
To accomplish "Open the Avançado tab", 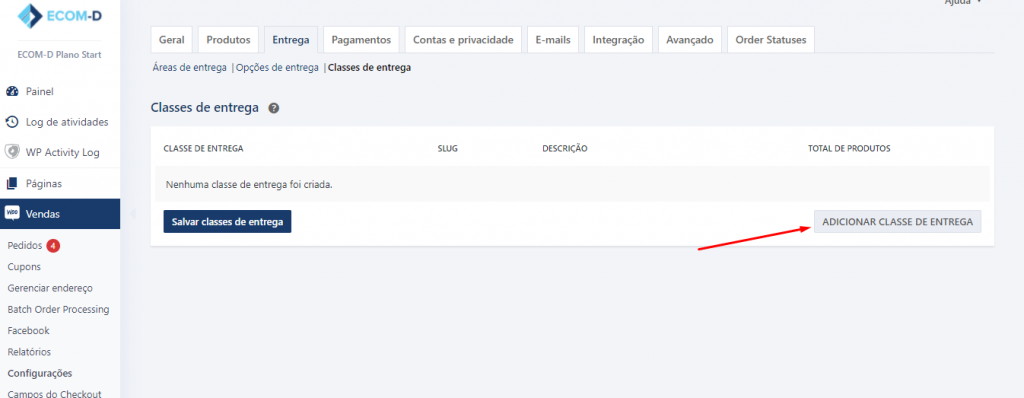I will [x=690, y=40].
